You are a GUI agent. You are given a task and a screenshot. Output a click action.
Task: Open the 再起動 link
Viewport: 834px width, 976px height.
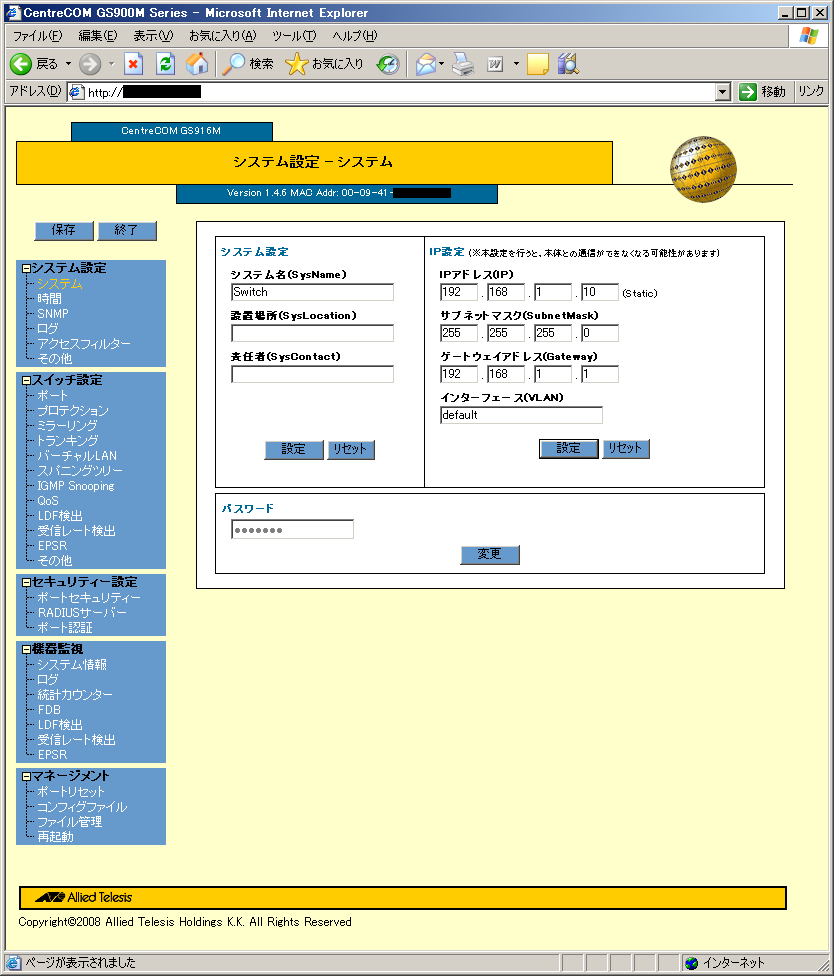(55, 837)
